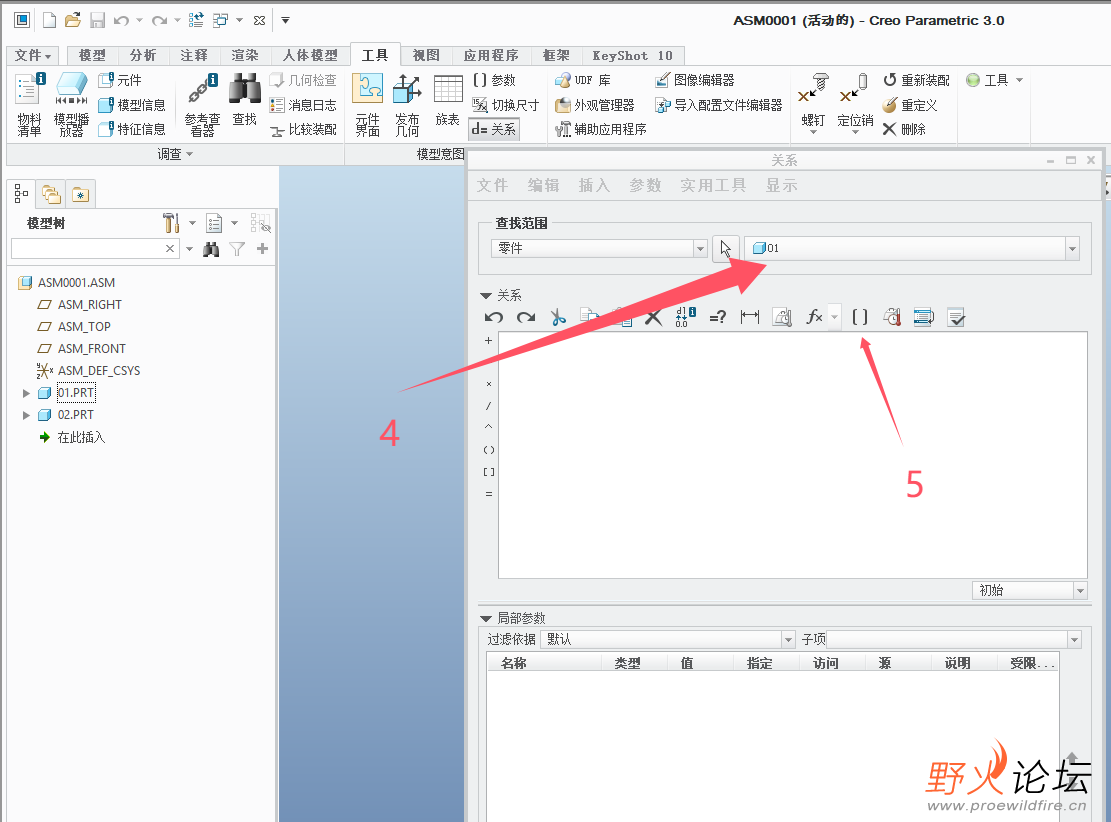1111x822 pixels.
Task: Collapse the 局部参数 section triangle
Action: point(486,619)
